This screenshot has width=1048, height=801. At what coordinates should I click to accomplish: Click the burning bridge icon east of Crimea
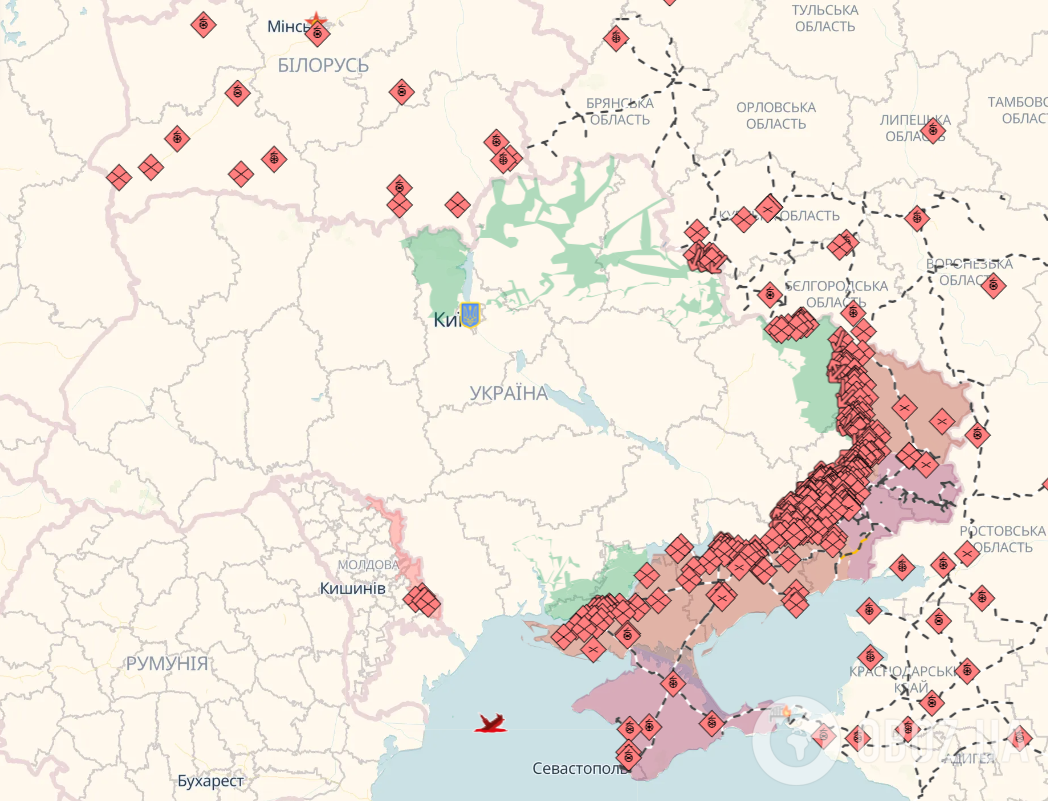(785, 712)
